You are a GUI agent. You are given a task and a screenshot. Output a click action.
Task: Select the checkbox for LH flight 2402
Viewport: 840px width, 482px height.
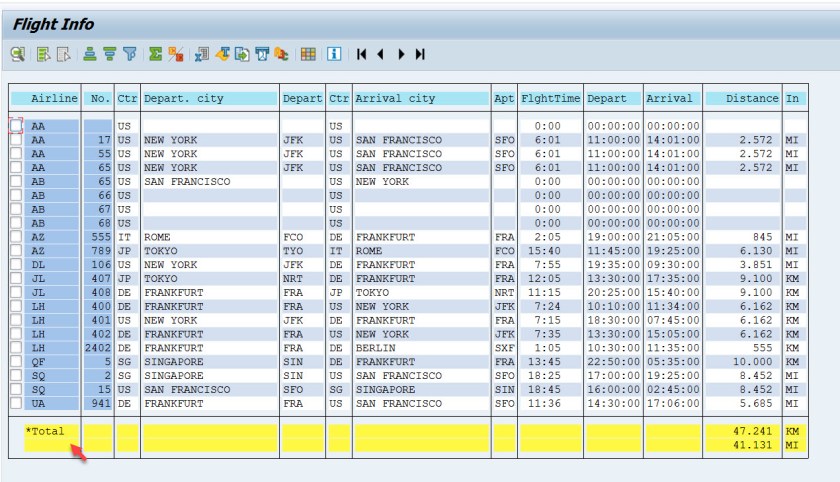[16, 349]
